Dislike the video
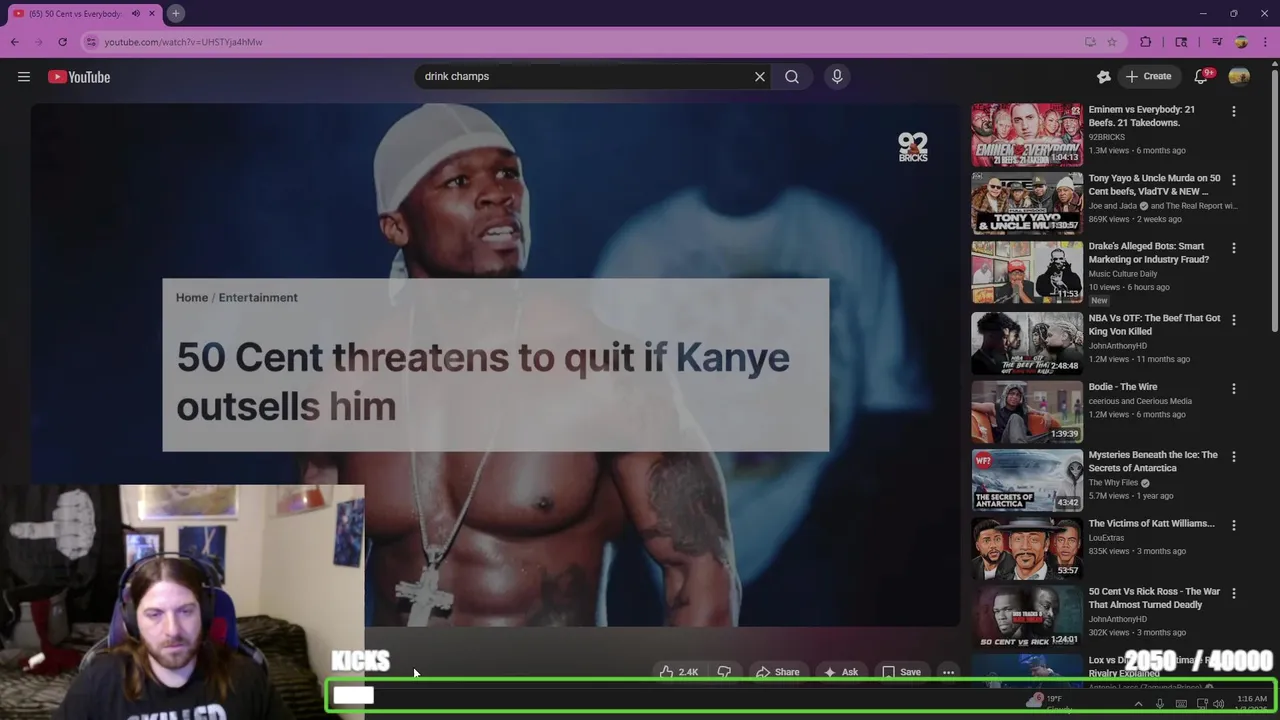The image size is (1280, 720). click(x=724, y=672)
